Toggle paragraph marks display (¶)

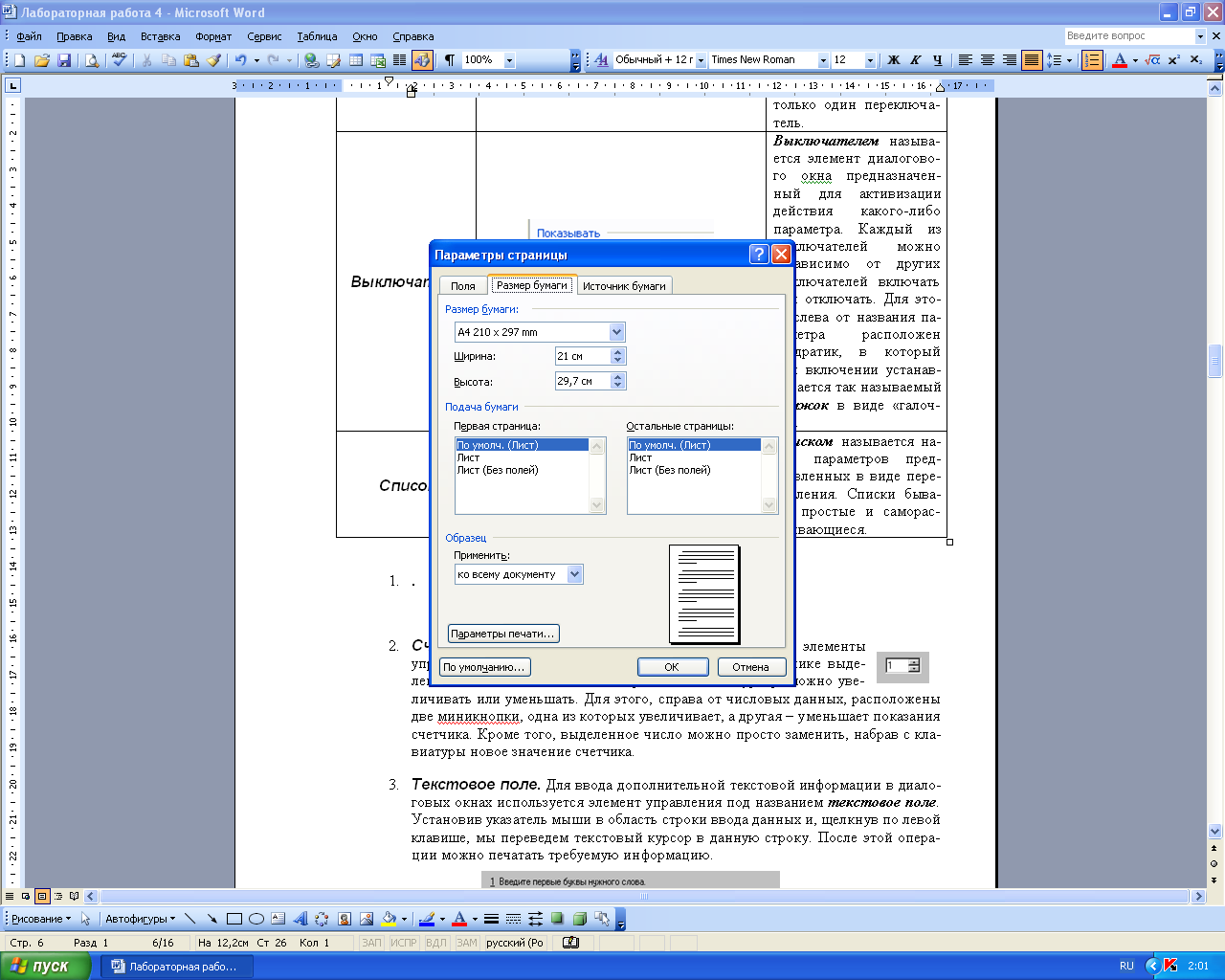tap(449, 60)
